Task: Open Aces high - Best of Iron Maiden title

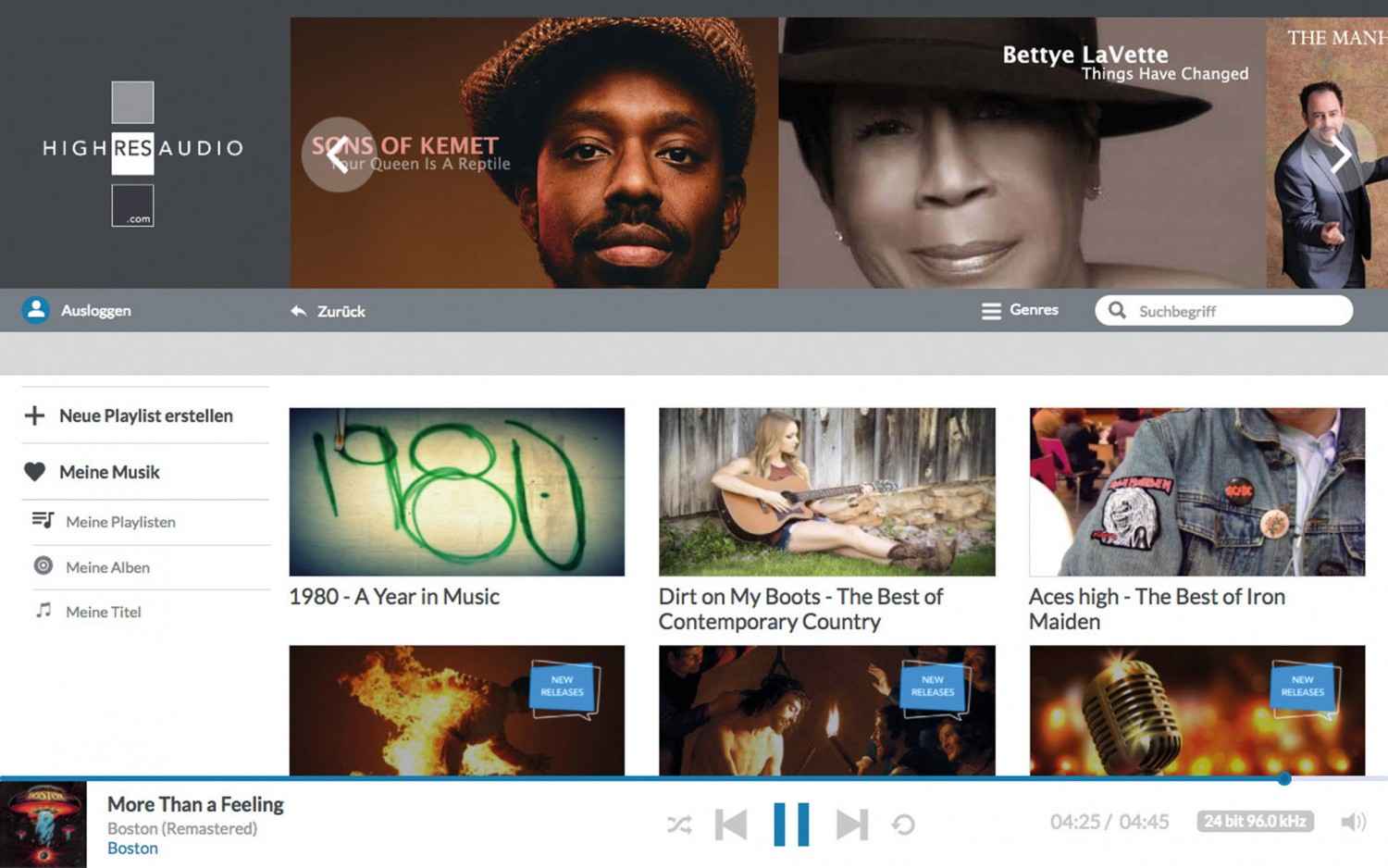Action: click(x=1157, y=609)
